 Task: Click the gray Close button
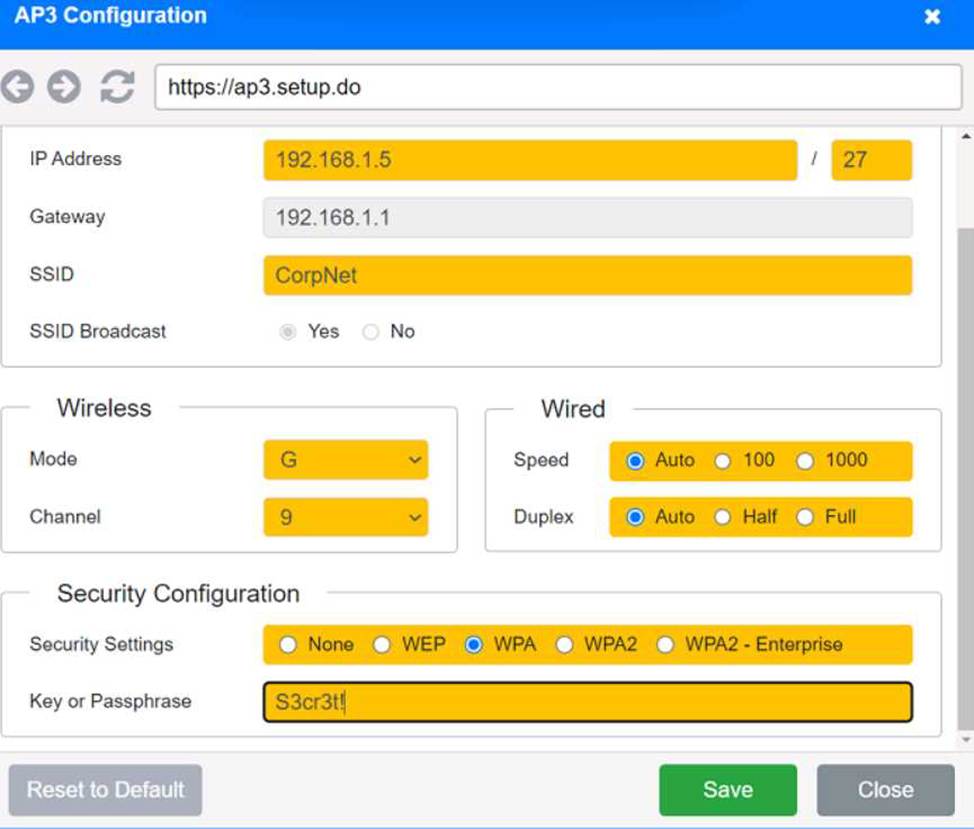point(885,790)
